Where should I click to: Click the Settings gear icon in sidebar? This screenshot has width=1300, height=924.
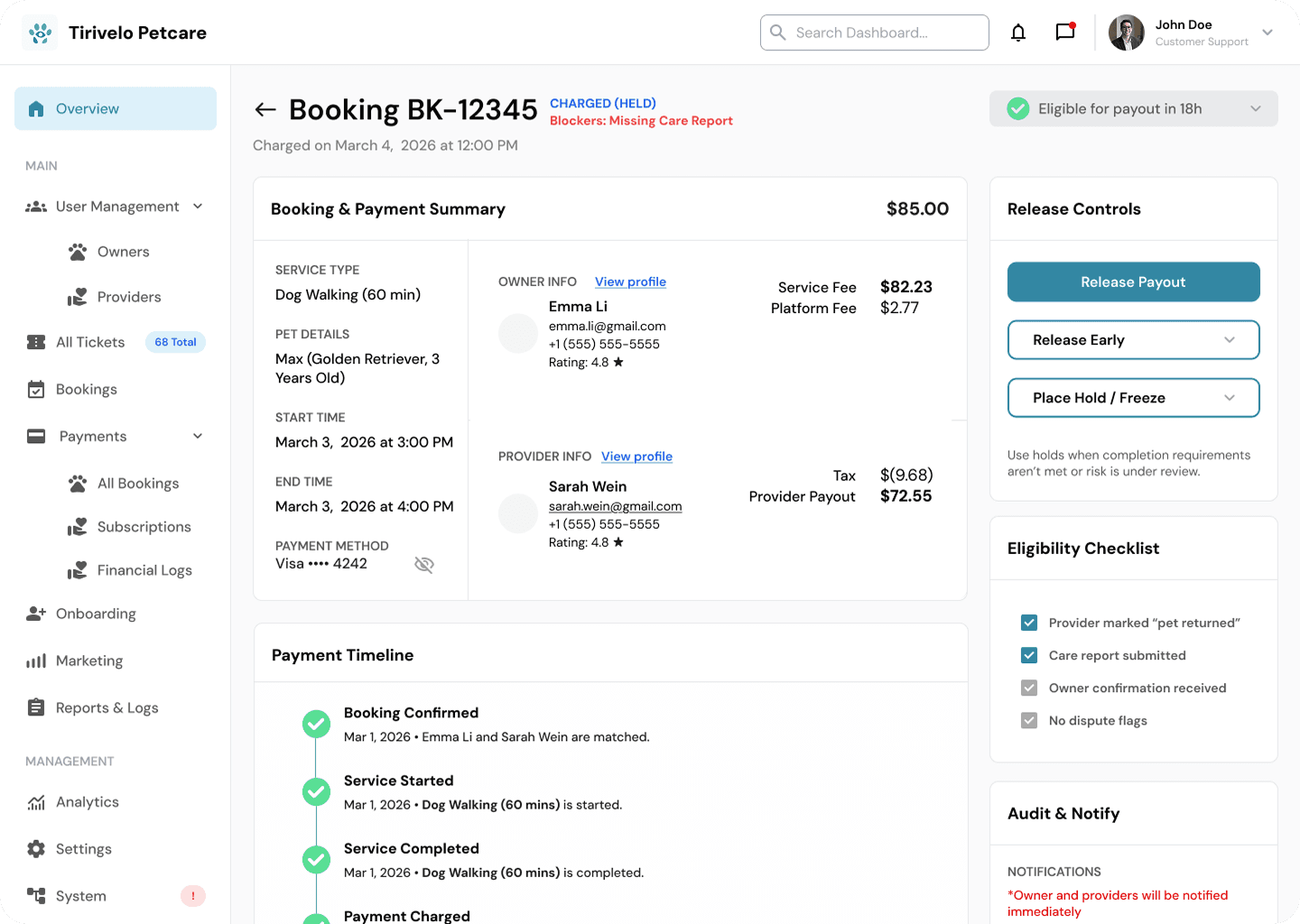click(36, 849)
